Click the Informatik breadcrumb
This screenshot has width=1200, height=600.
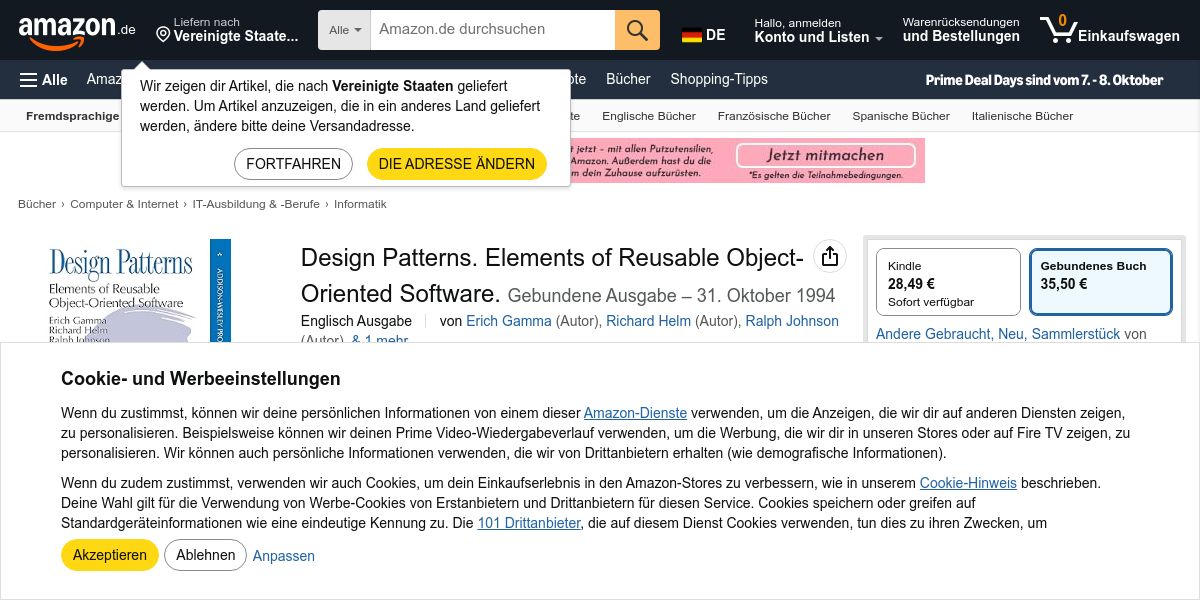pos(360,204)
